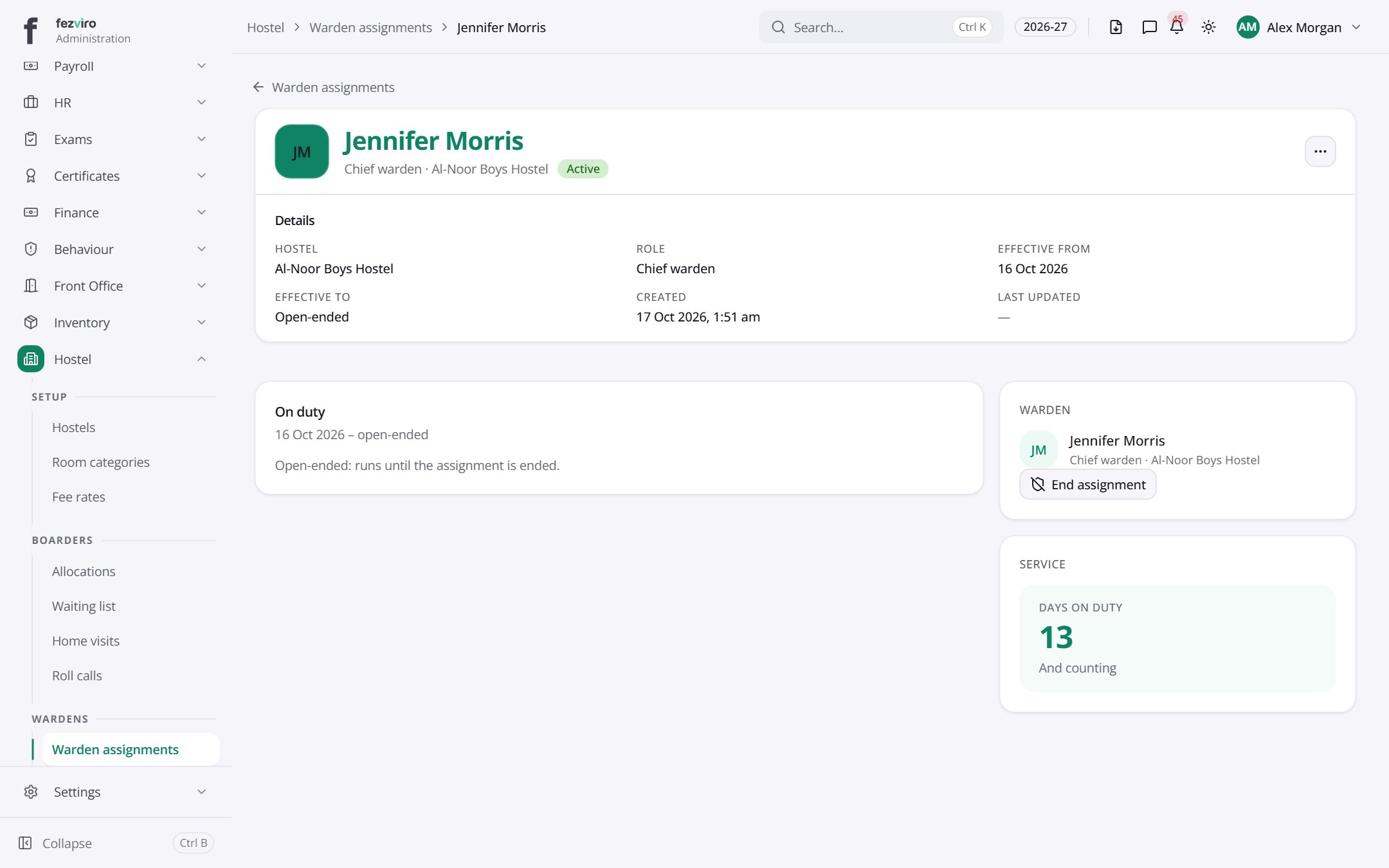Image resolution: width=1389 pixels, height=868 pixels.
Task: Expand the Finance section chevron
Action: coord(201,212)
